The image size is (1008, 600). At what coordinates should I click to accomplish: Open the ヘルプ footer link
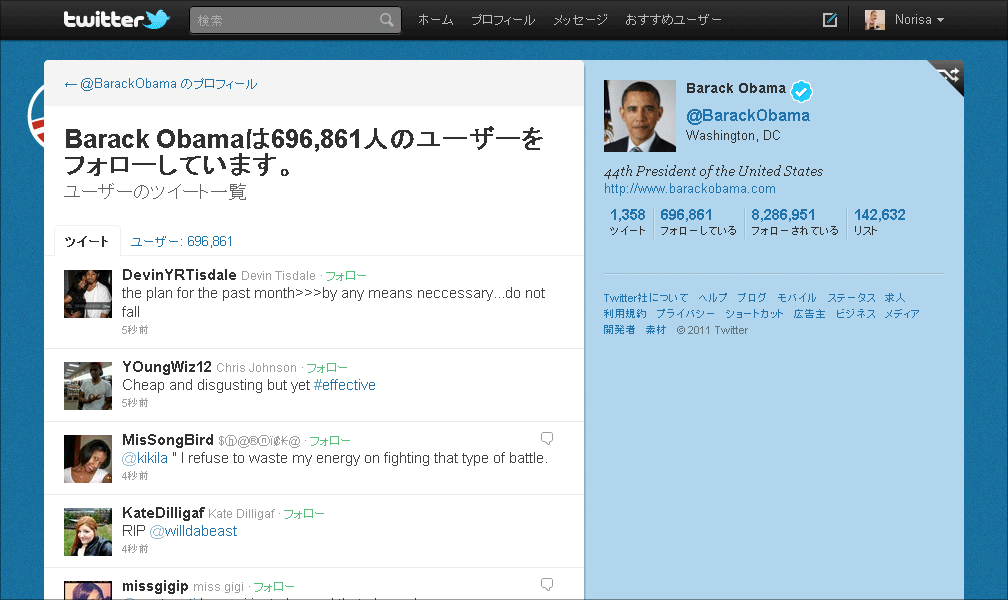[x=713, y=298]
